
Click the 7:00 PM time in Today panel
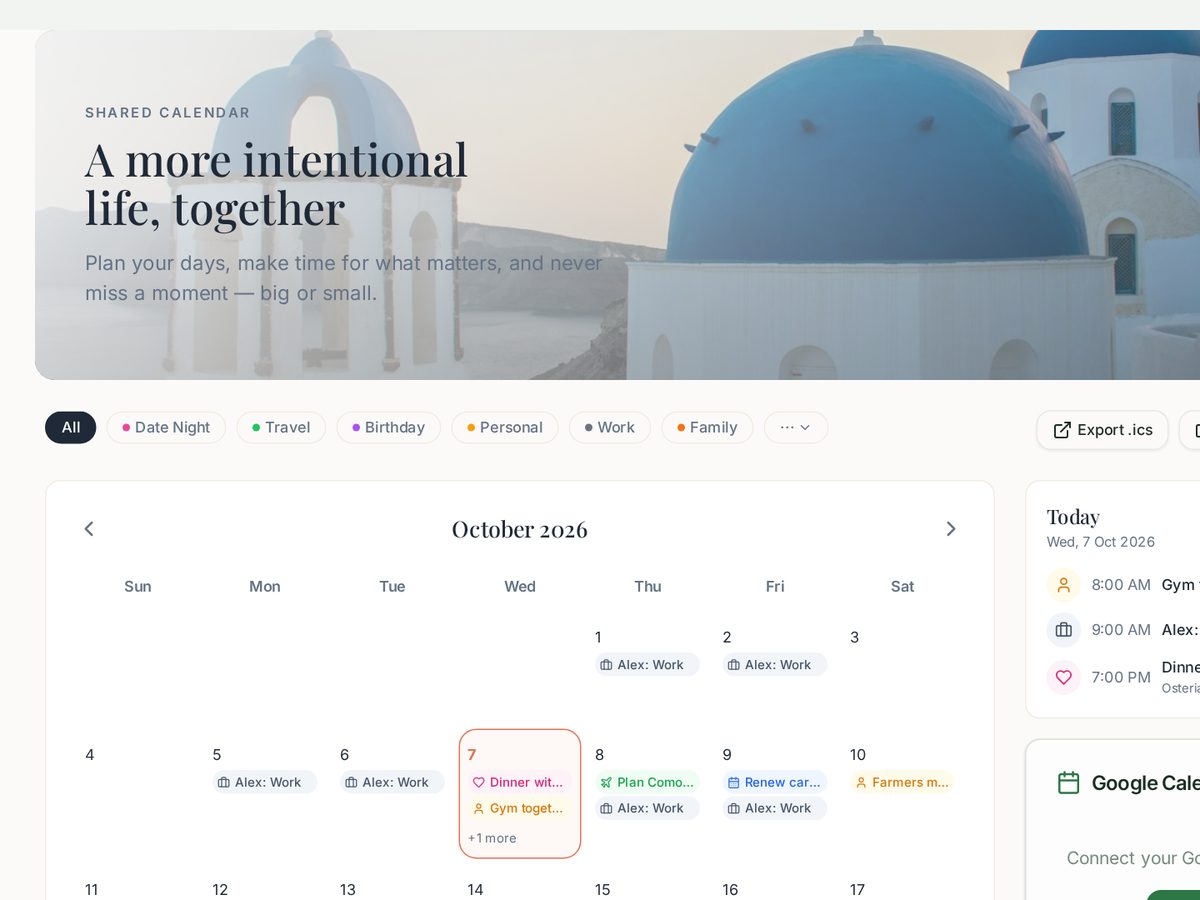(x=1121, y=677)
